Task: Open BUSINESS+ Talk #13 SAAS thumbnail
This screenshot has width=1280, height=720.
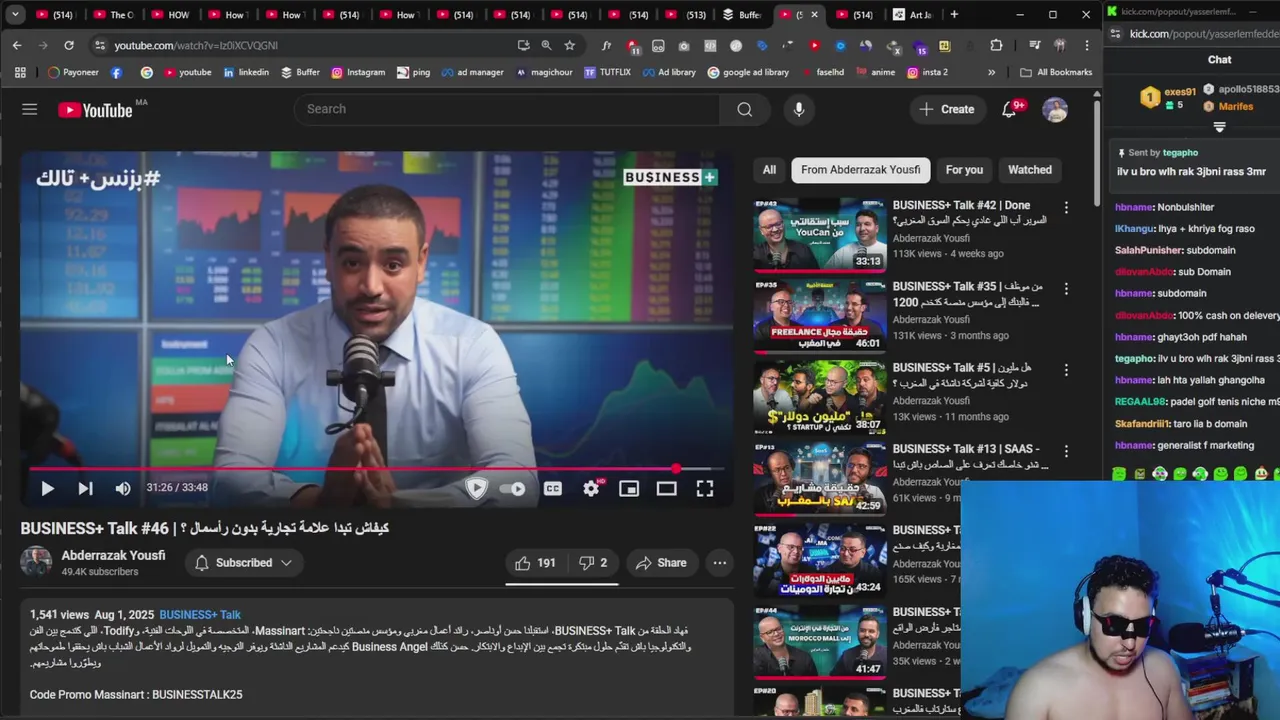Action: [x=820, y=478]
